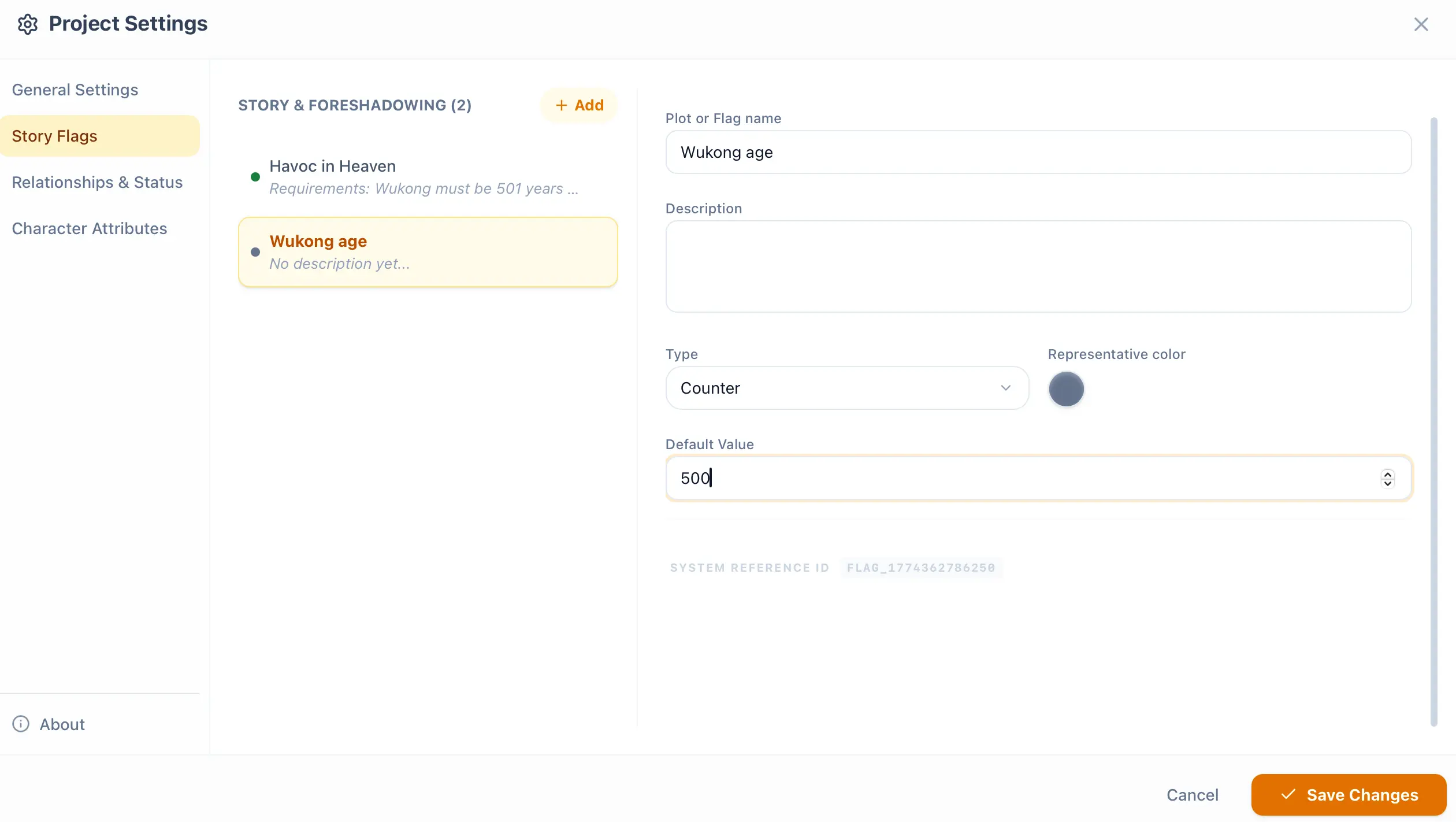Select the Wukong age flag item
This screenshot has width=1456, height=822.
pyautogui.click(x=428, y=252)
